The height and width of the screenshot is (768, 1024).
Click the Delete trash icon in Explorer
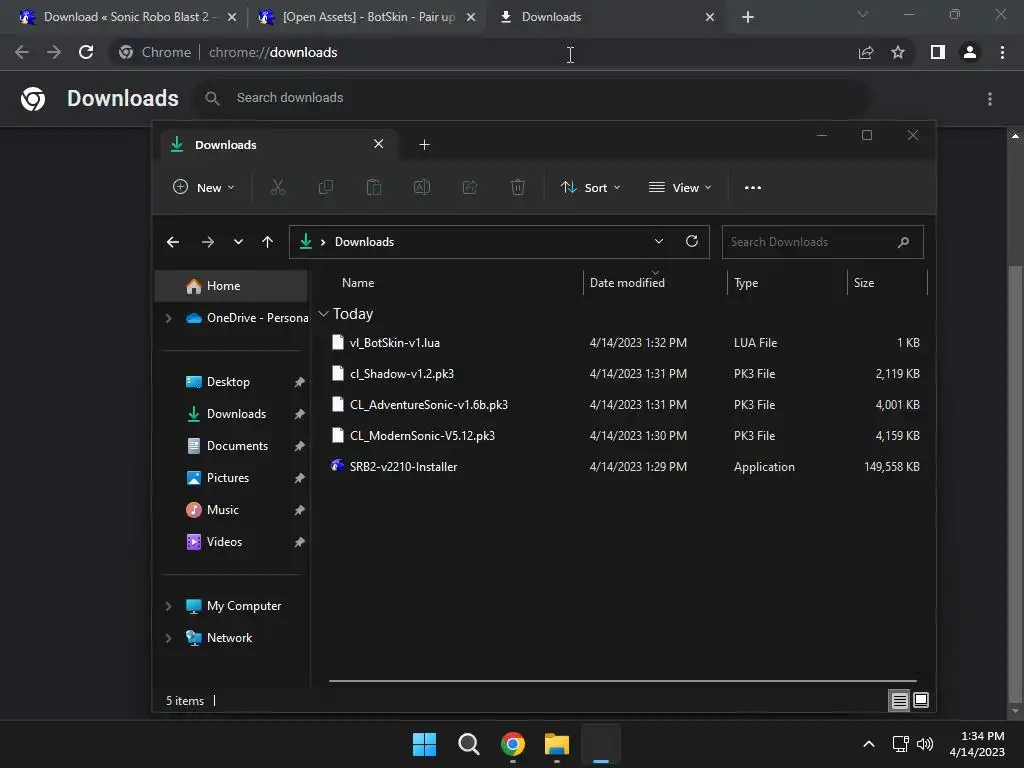[517, 187]
